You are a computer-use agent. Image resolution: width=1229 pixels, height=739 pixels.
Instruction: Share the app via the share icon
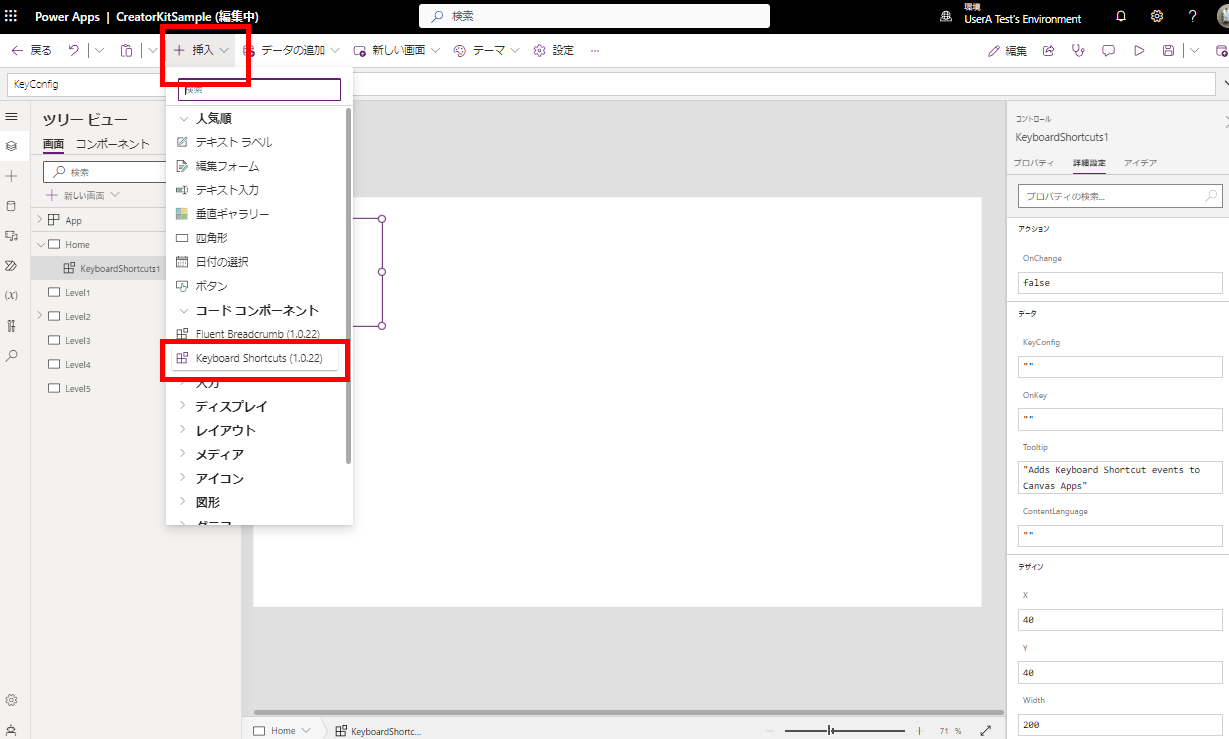pyautogui.click(x=1048, y=50)
